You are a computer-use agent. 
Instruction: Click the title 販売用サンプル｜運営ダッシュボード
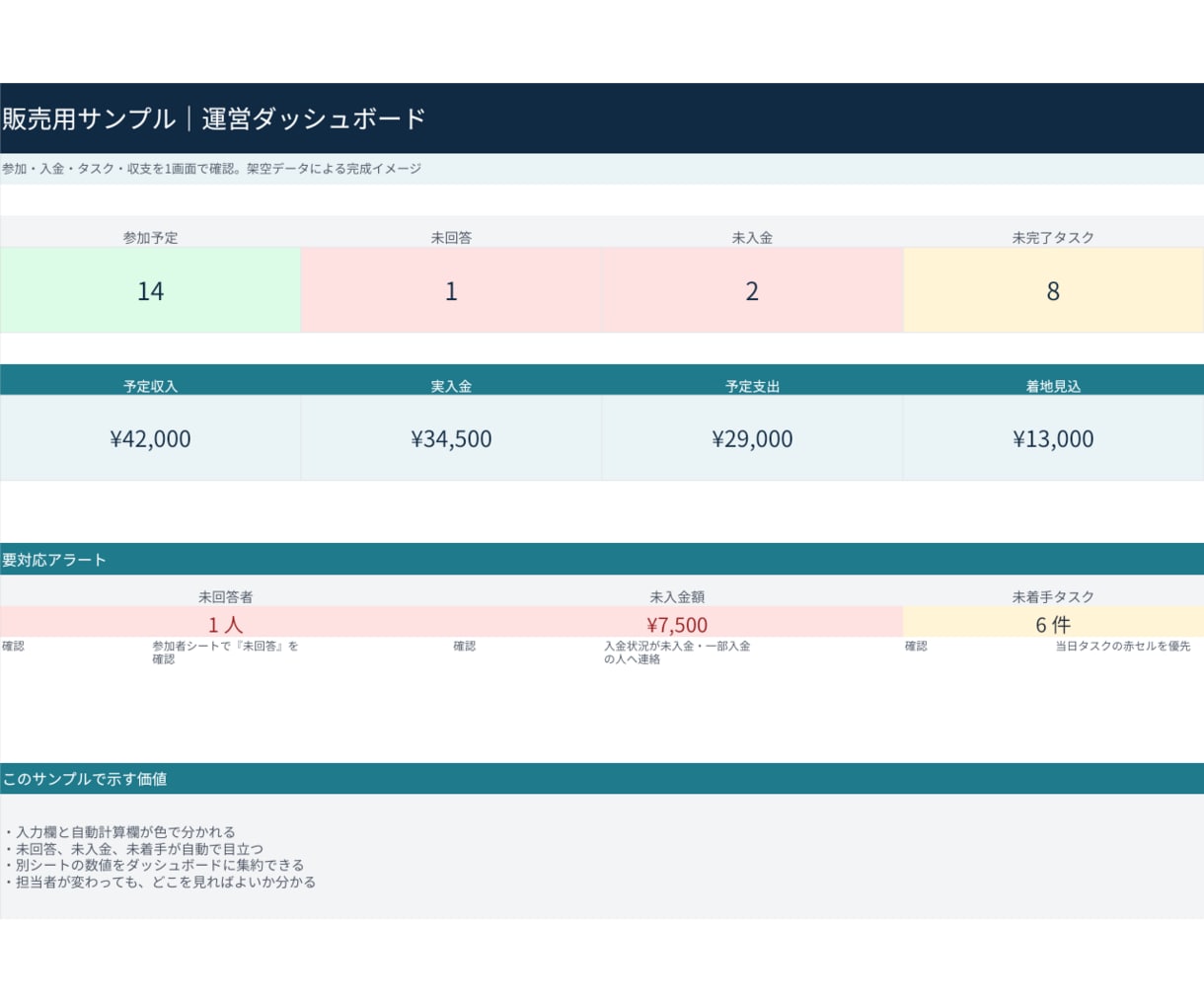pos(214,118)
